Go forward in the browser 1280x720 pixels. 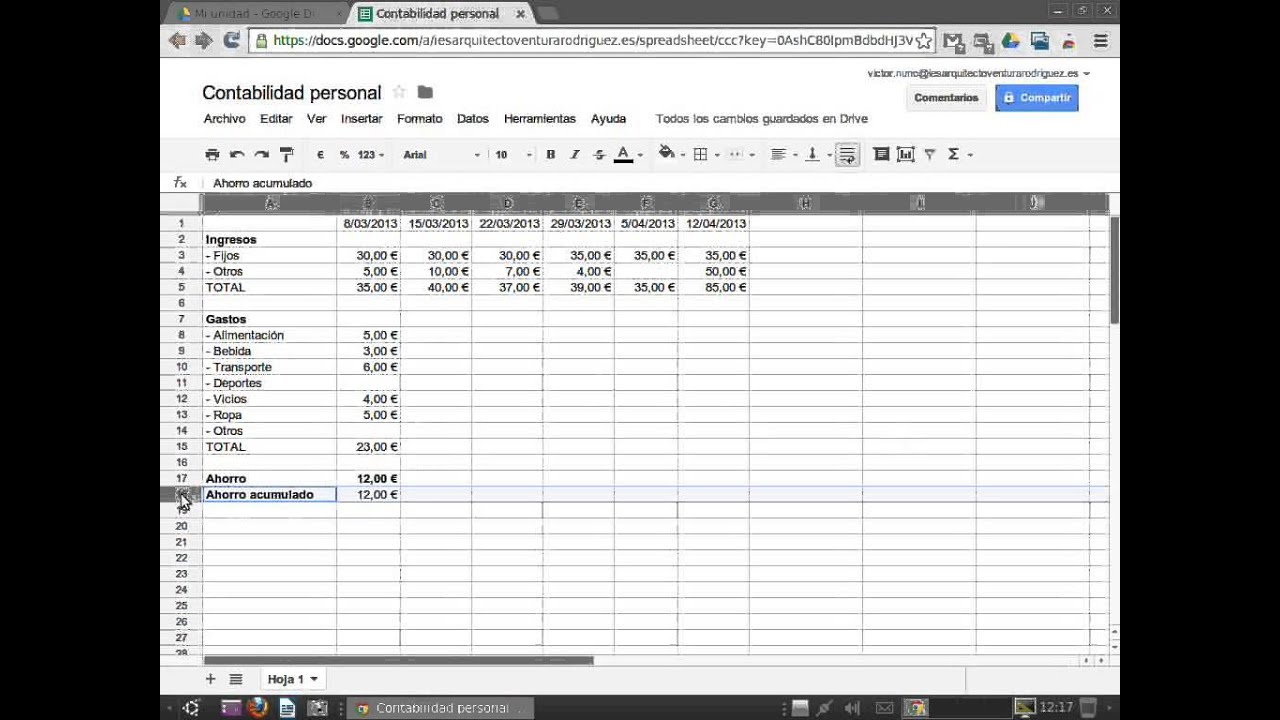pyautogui.click(x=204, y=41)
